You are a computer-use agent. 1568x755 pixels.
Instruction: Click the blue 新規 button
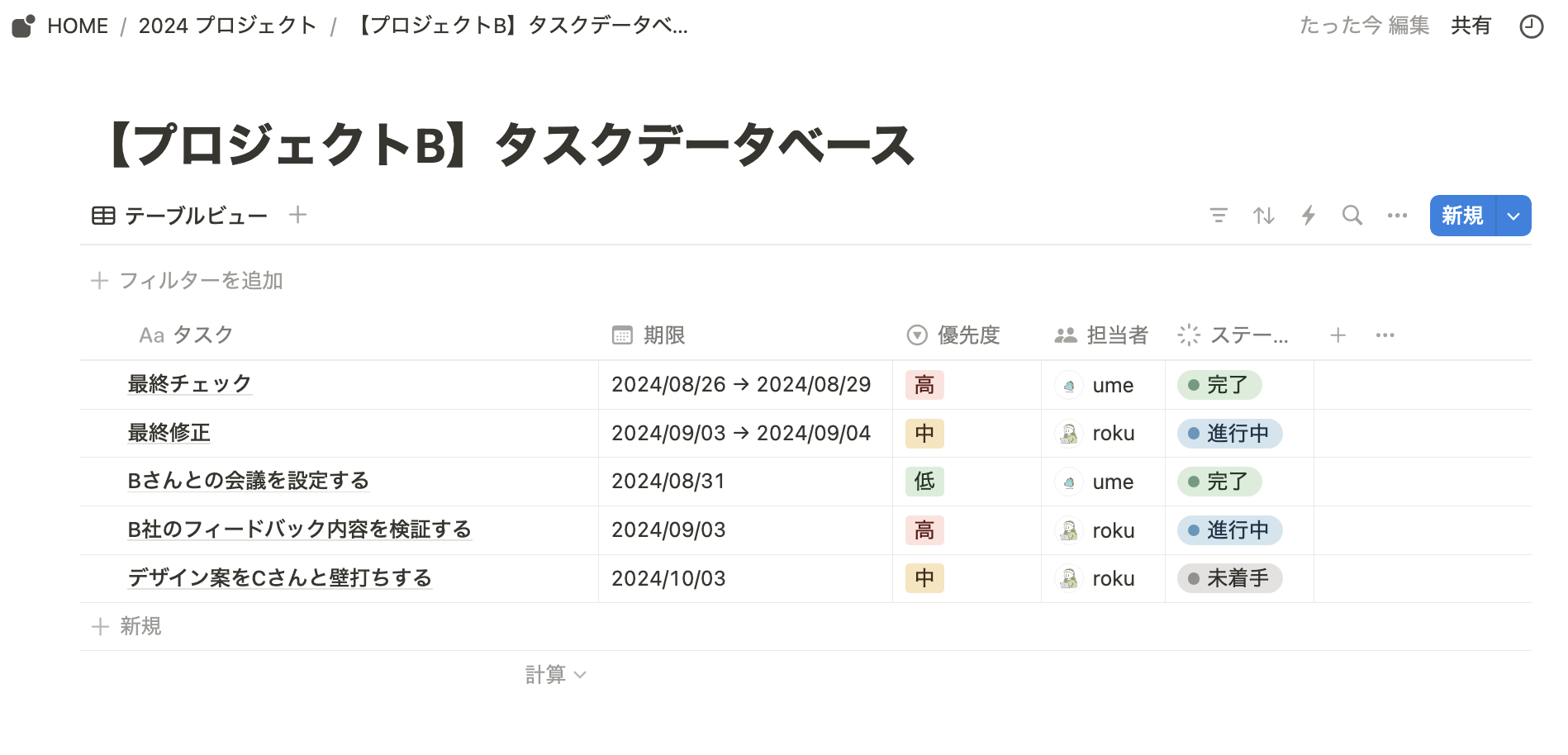pyautogui.click(x=1462, y=216)
